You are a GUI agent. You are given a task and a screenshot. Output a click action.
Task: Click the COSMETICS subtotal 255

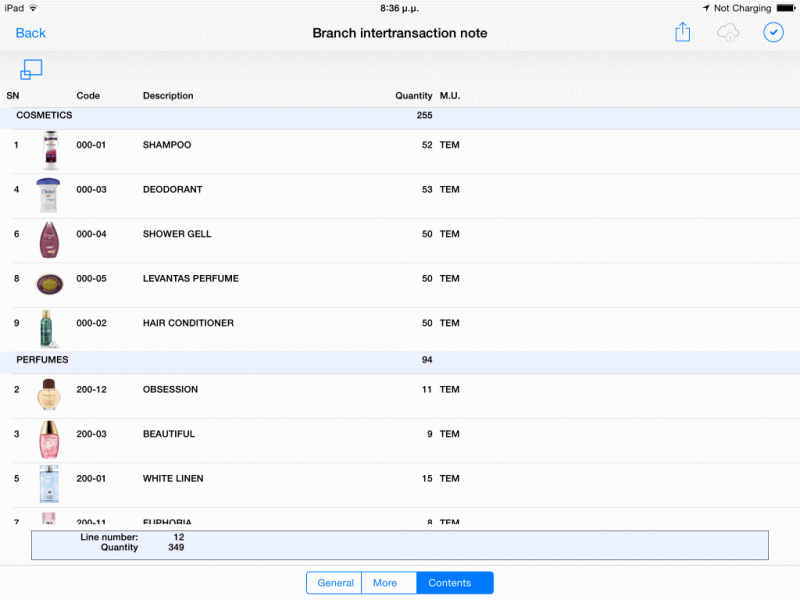424,115
